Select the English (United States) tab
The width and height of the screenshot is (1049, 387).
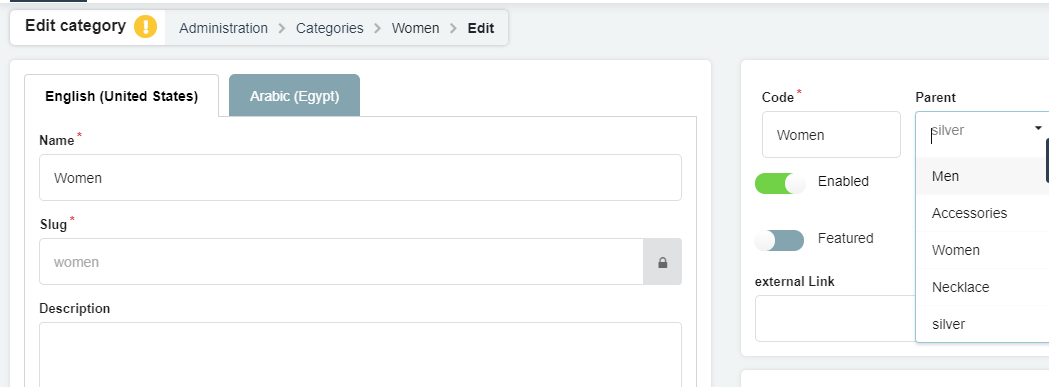coord(122,96)
